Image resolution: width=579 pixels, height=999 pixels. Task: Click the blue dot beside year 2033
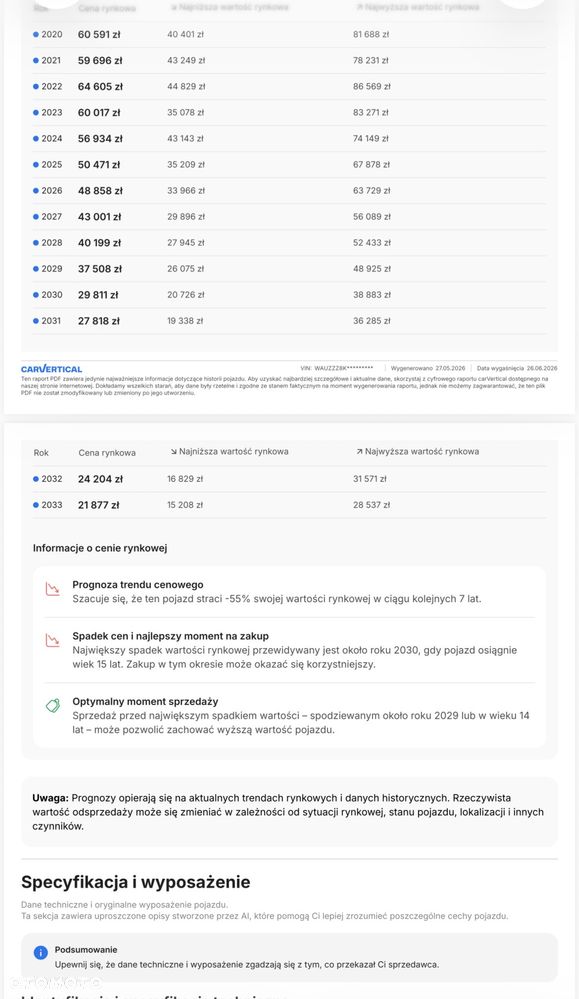[36, 505]
